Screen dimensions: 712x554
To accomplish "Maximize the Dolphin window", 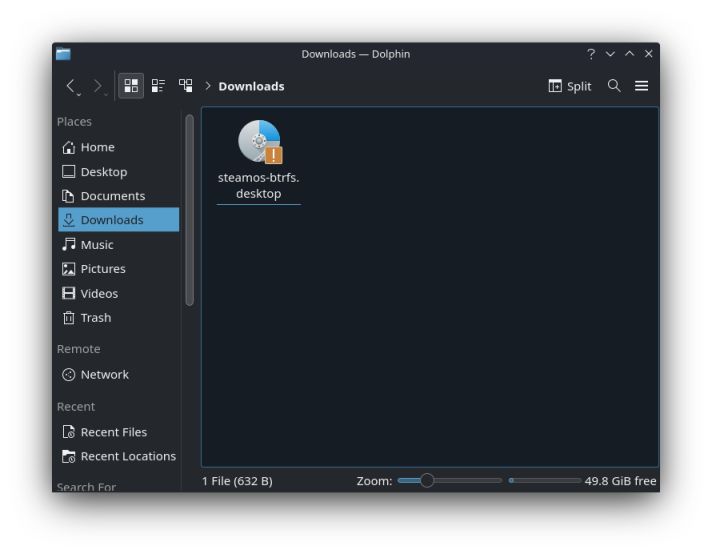I will point(629,54).
